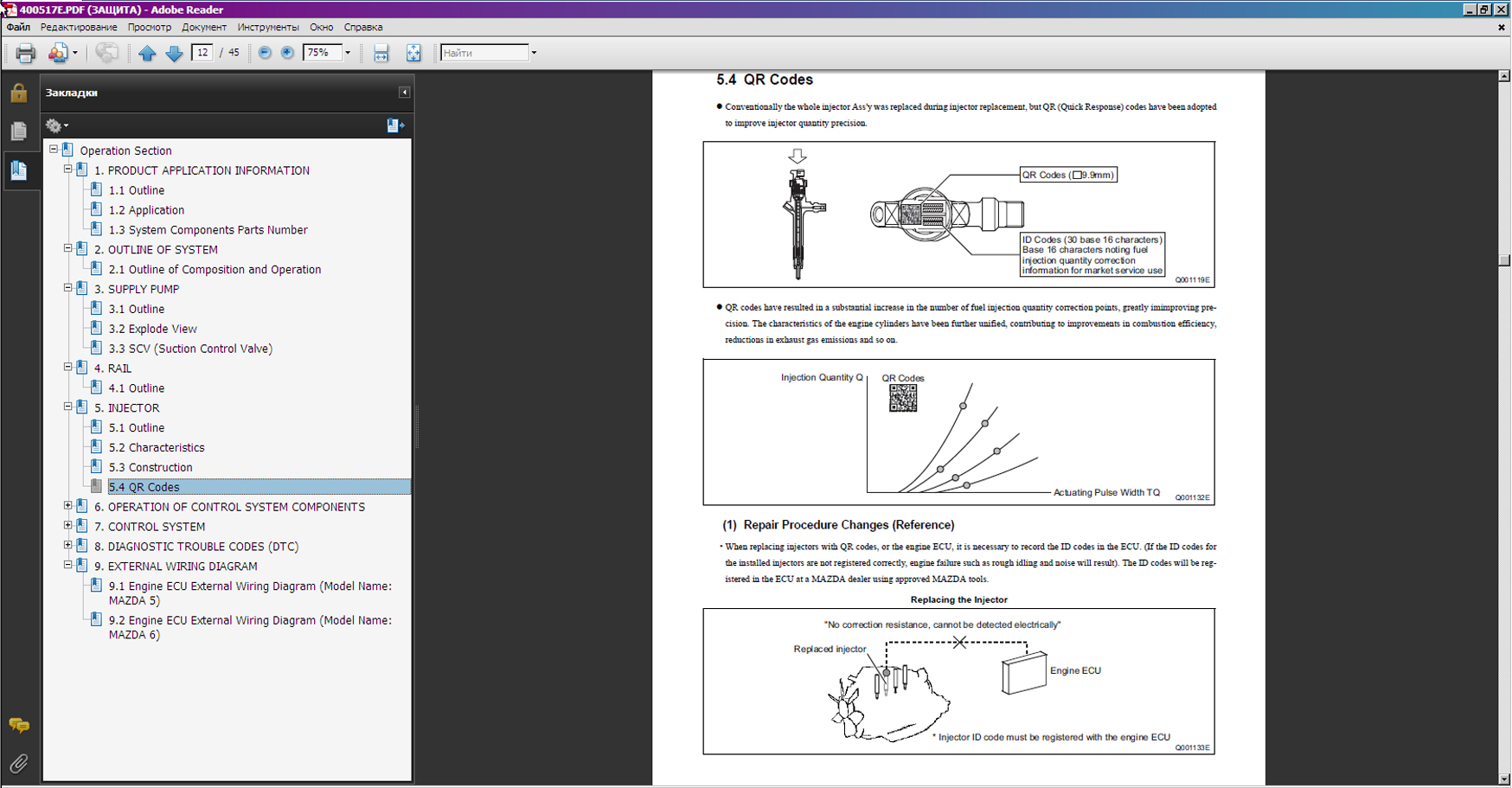Click the fit-width scrolling page icon
The image size is (1512, 788).
pyautogui.click(x=381, y=54)
